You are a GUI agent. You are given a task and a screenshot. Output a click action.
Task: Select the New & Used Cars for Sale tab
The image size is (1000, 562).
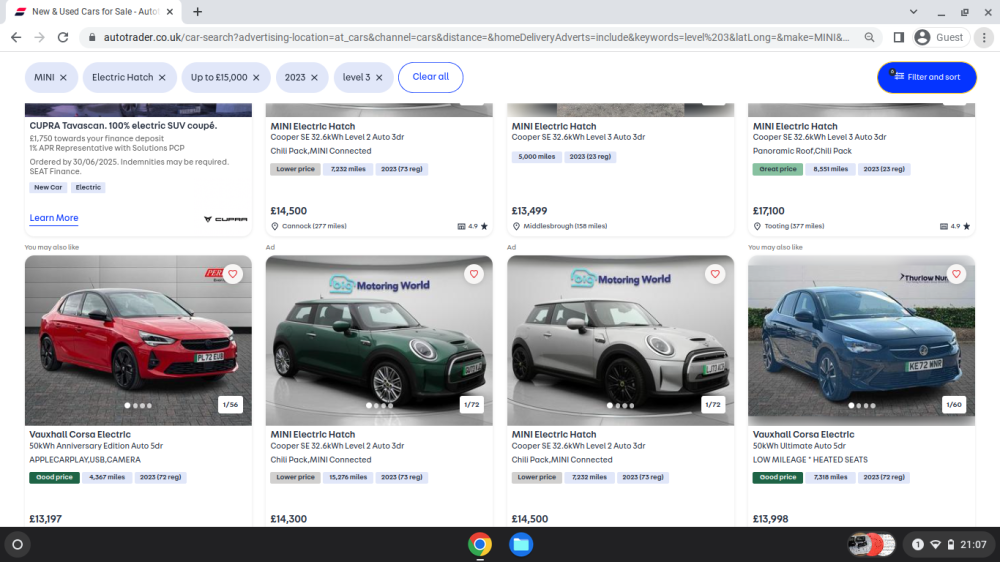(94, 11)
